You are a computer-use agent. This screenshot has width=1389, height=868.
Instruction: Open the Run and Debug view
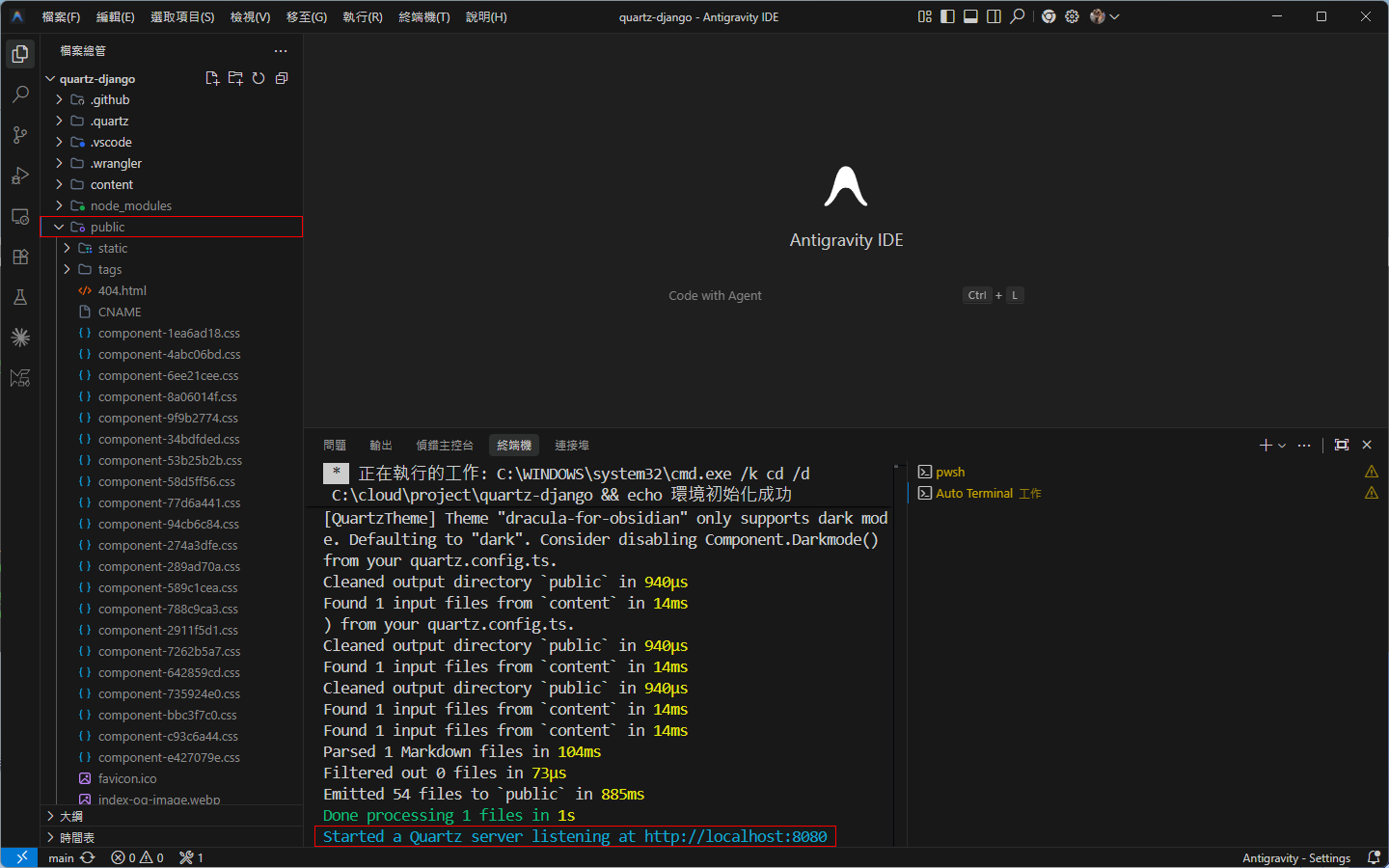20,176
